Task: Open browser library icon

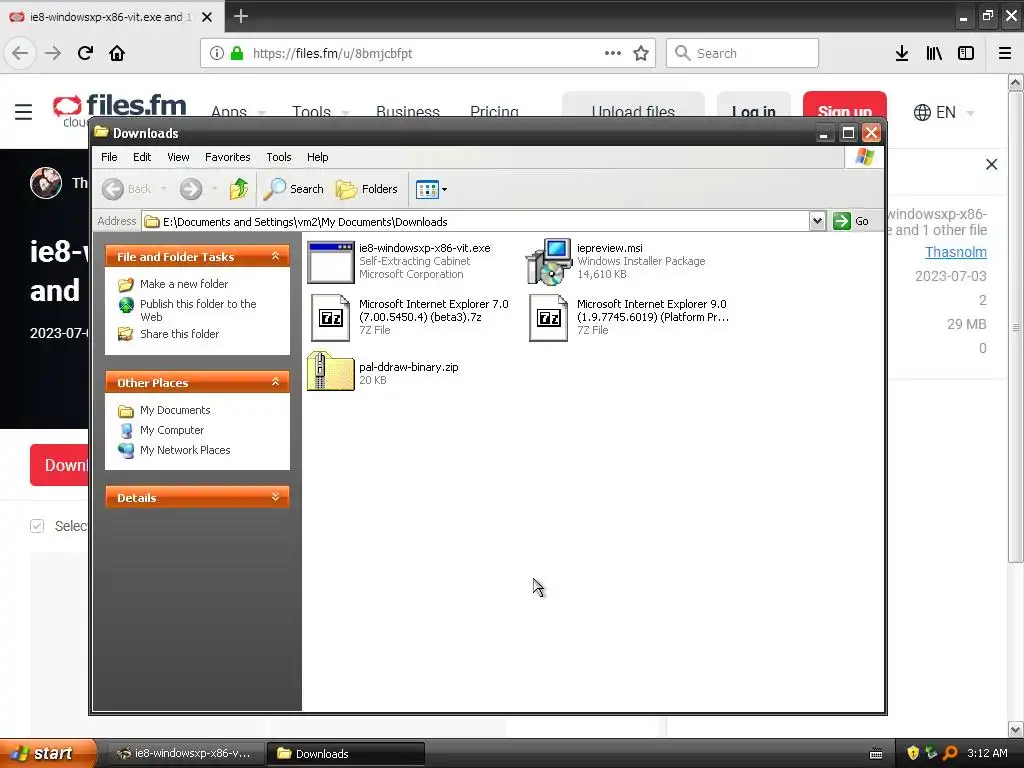Action: coord(934,53)
